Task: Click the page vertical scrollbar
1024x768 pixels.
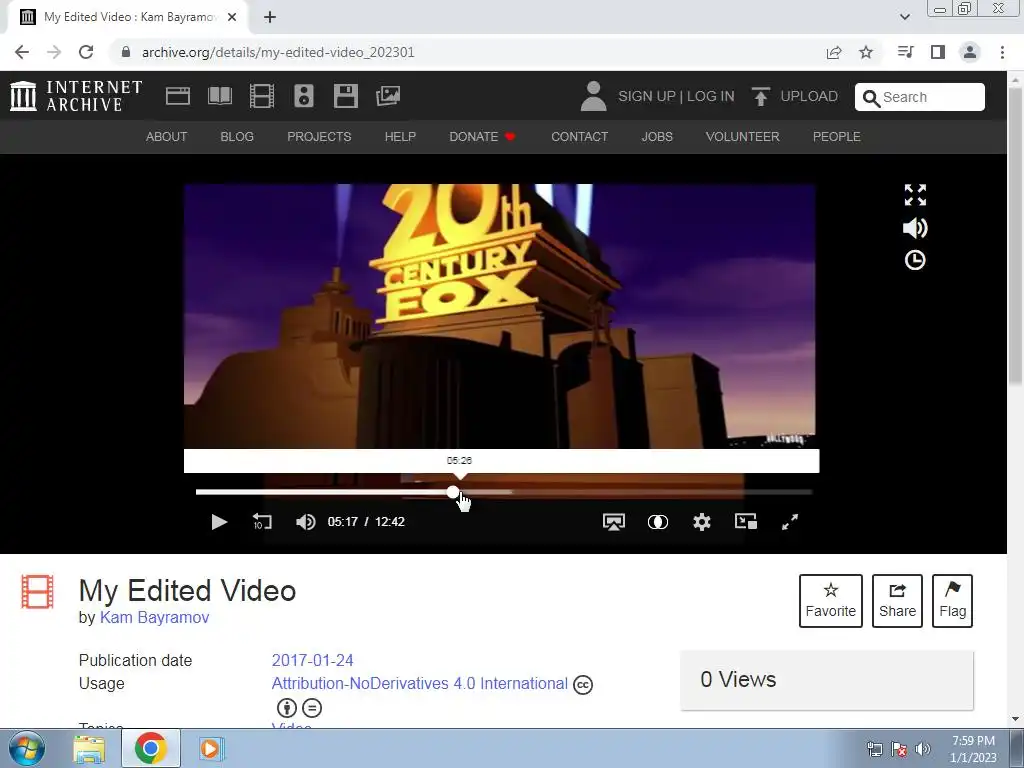Action: pyautogui.click(x=1016, y=236)
